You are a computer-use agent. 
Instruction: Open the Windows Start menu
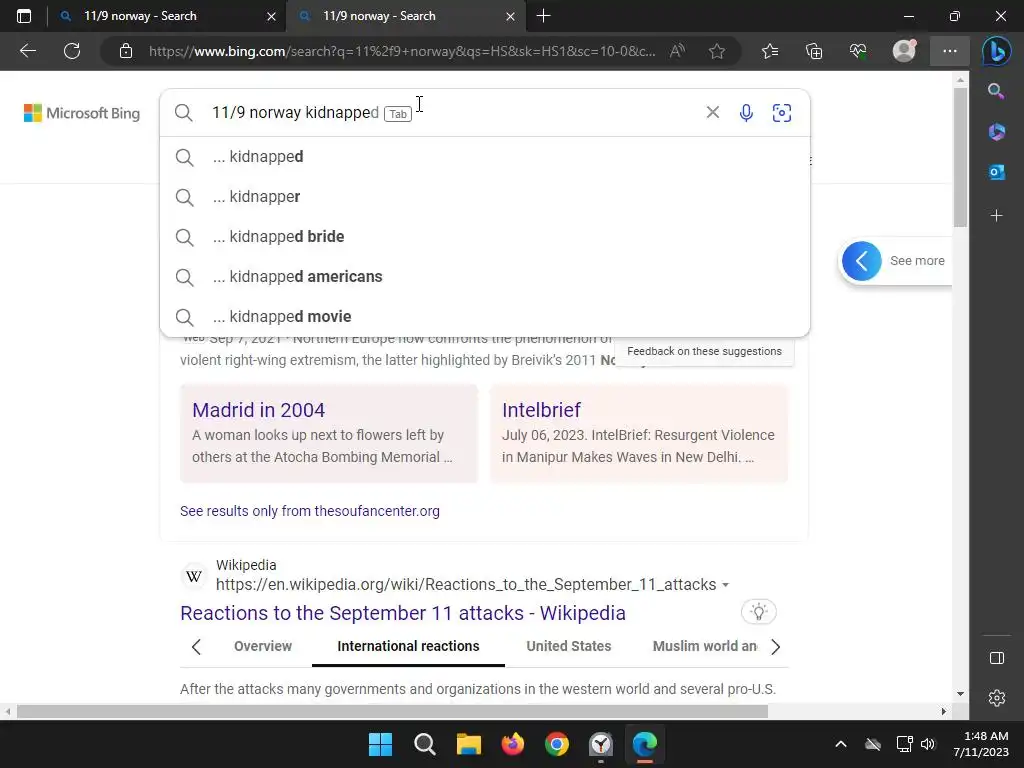pos(380,744)
